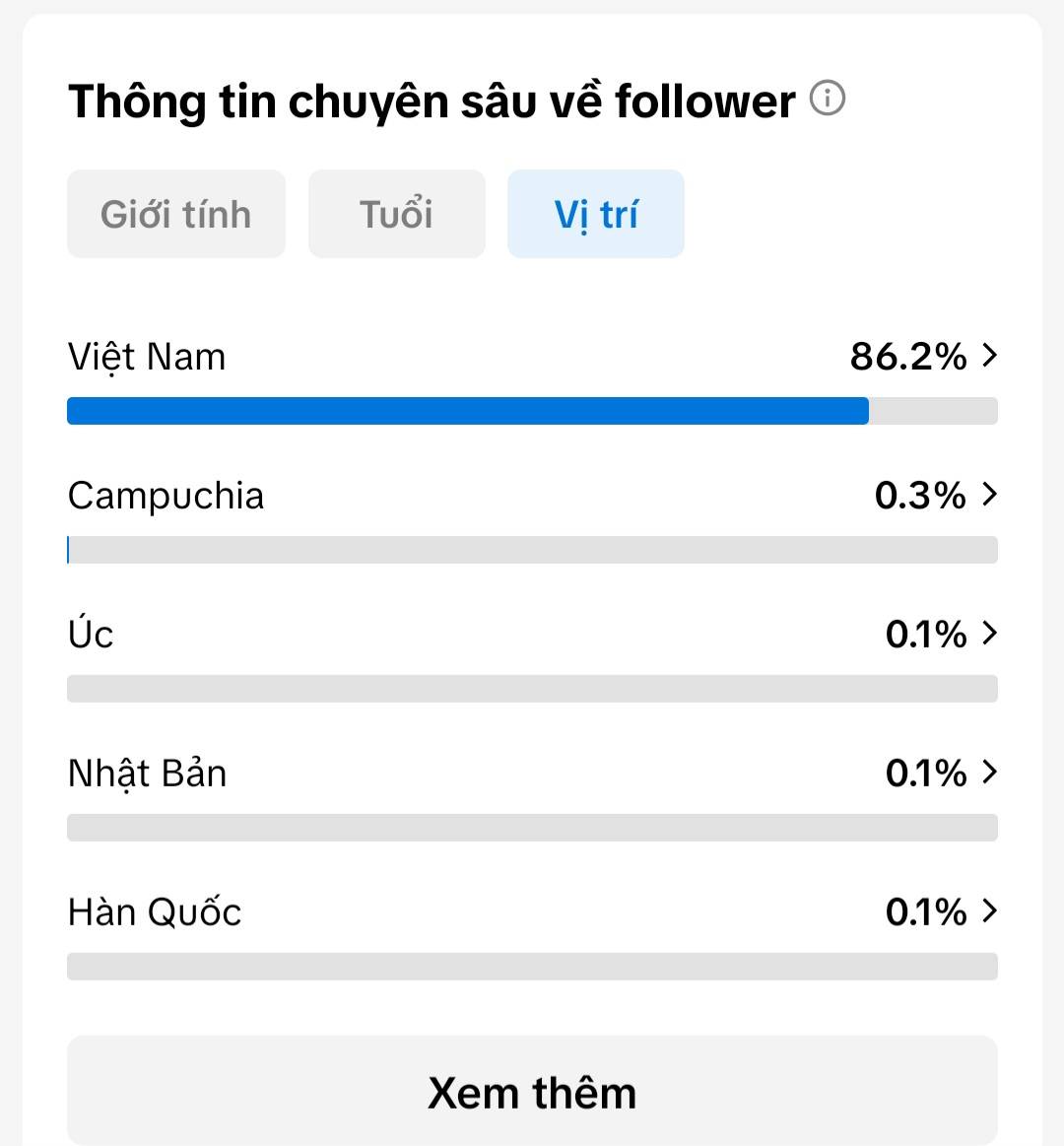Click the Hàn Quốc progress bar
The width and height of the screenshot is (1064, 1146).
click(x=532, y=967)
